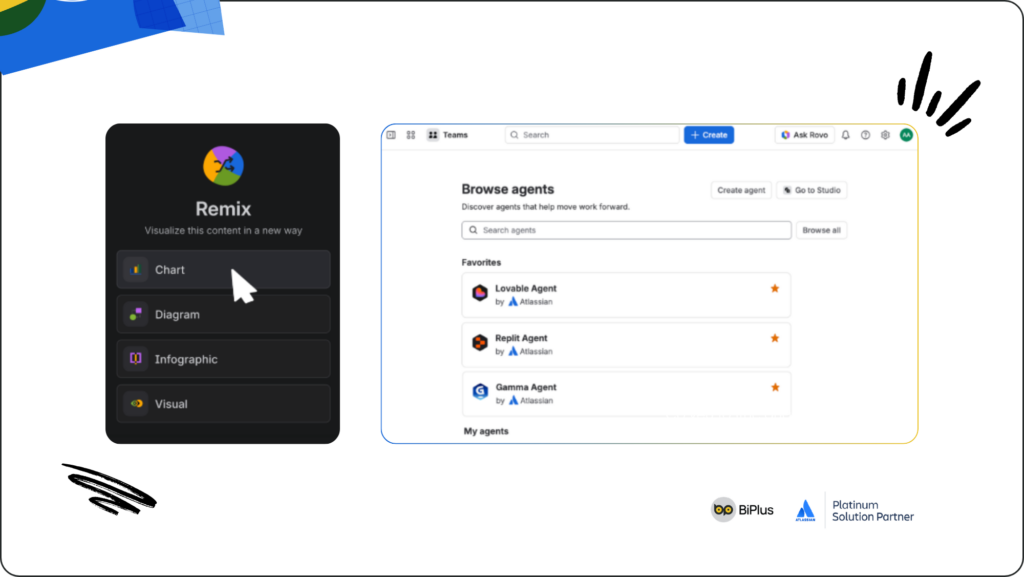Toggle the Replit Agent favorite star
The width and height of the screenshot is (1024, 577).
(x=774, y=338)
